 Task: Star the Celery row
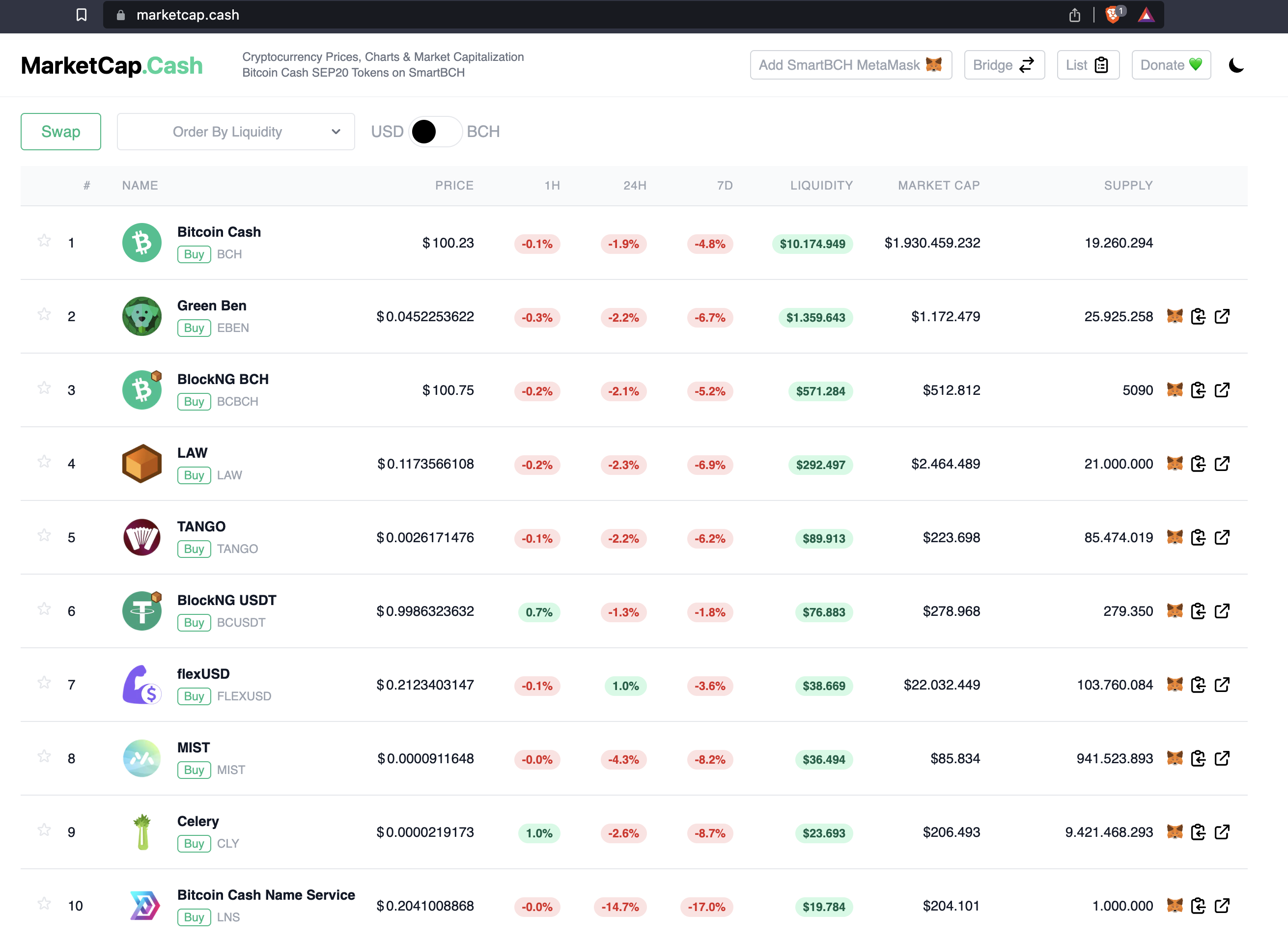(44, 830)
